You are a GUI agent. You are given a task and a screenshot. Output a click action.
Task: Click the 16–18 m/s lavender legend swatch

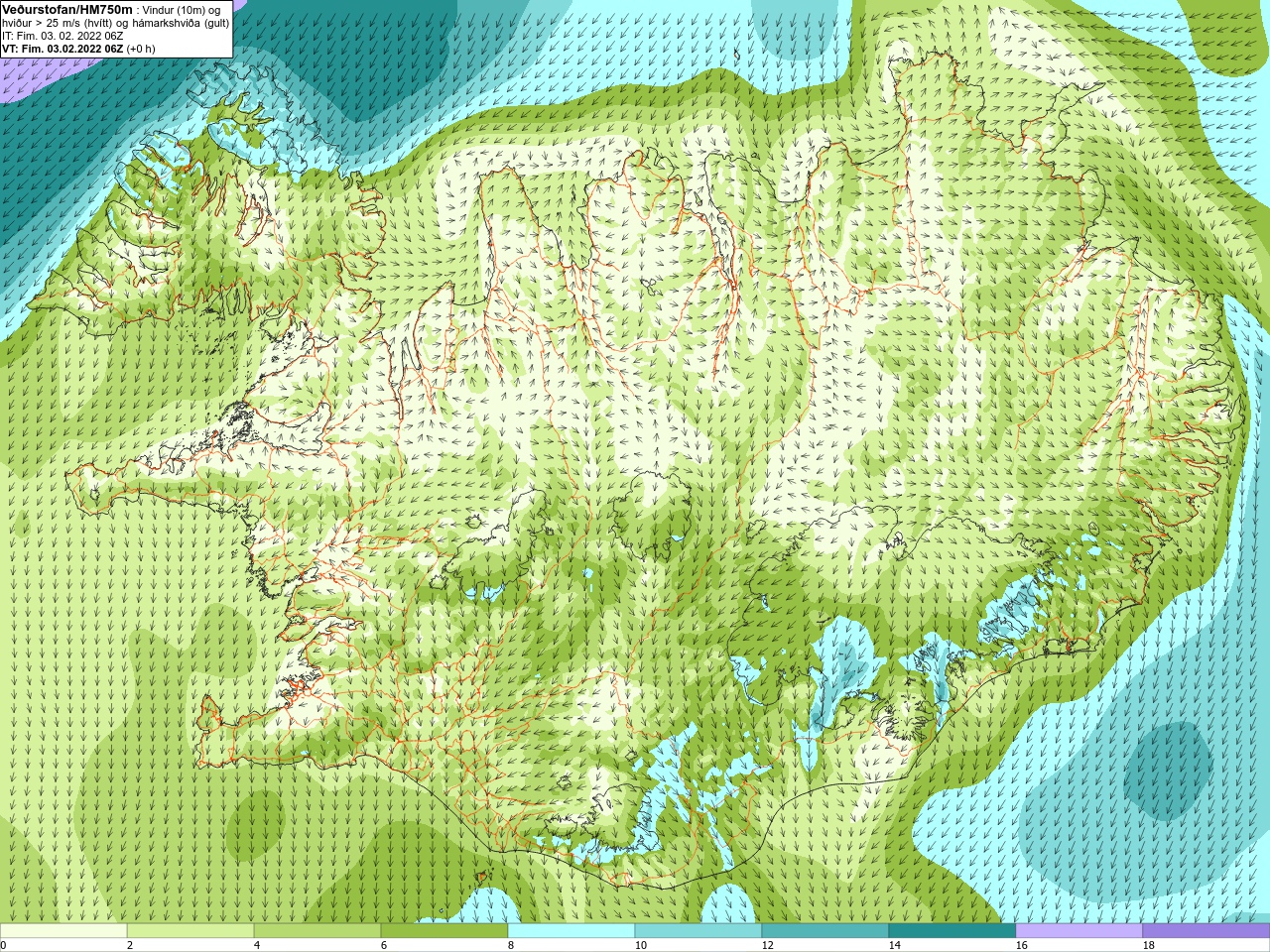tap(1079, 931)
